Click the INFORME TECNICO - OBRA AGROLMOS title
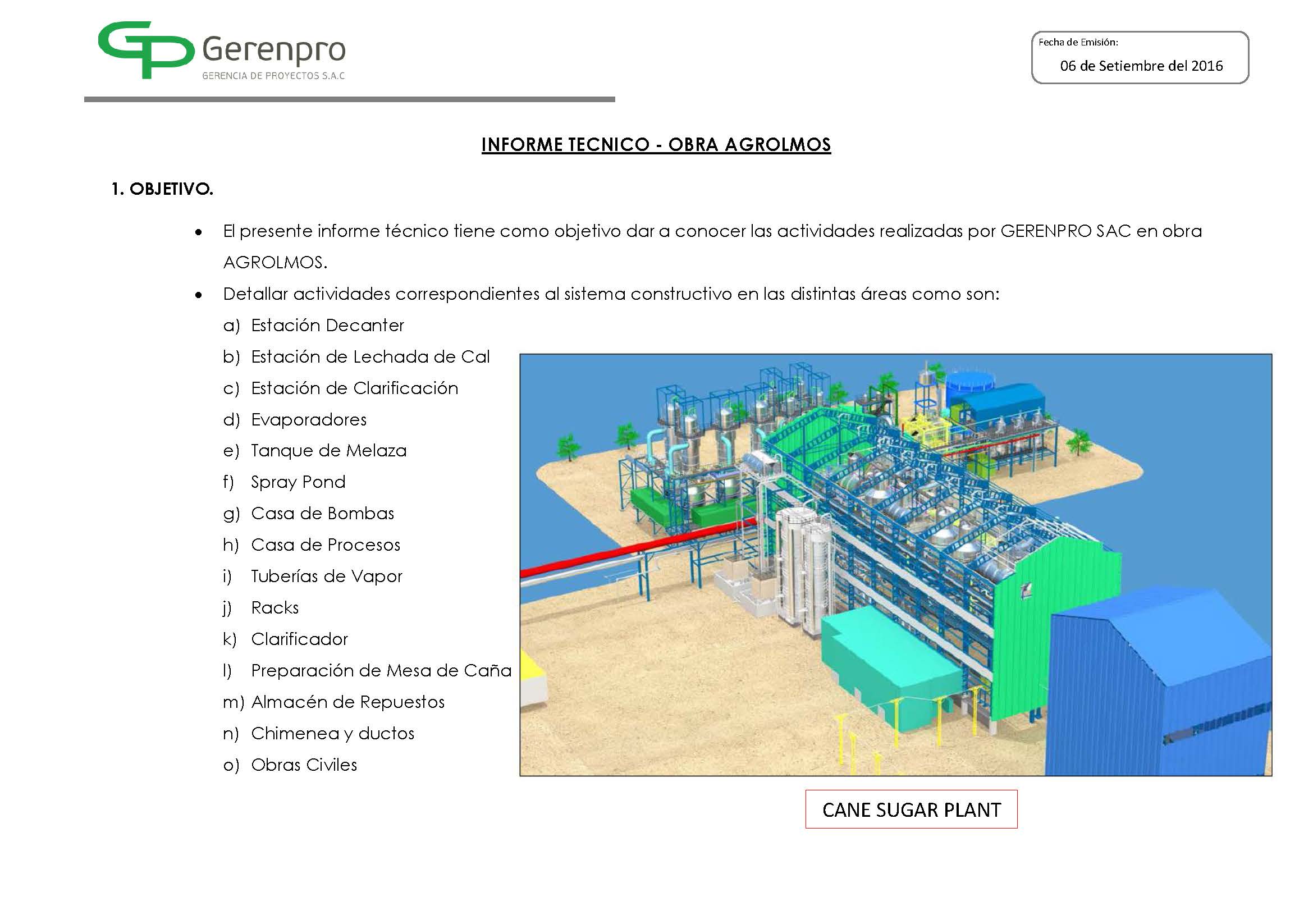This screenshot has width=1313, height=924. pos(656,145)
